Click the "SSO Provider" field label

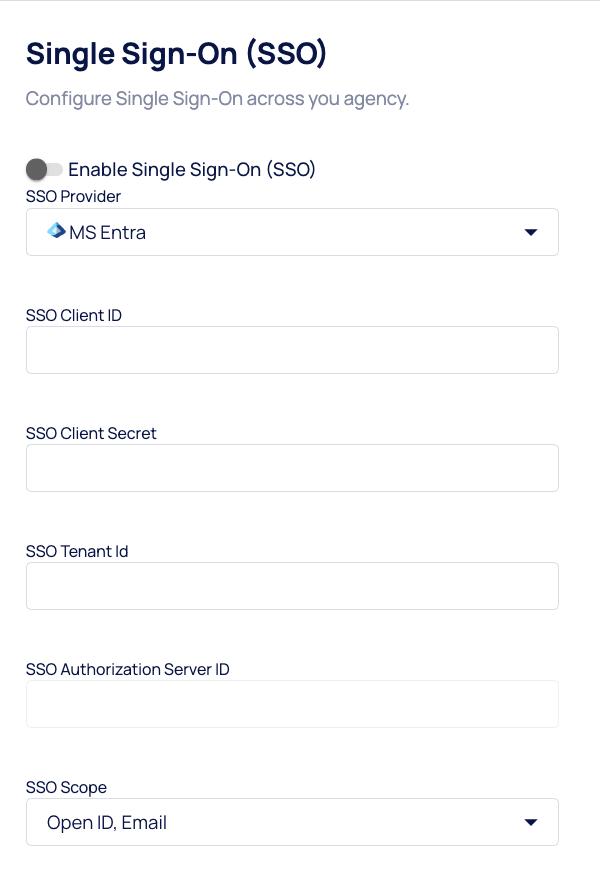coord(73,196)
